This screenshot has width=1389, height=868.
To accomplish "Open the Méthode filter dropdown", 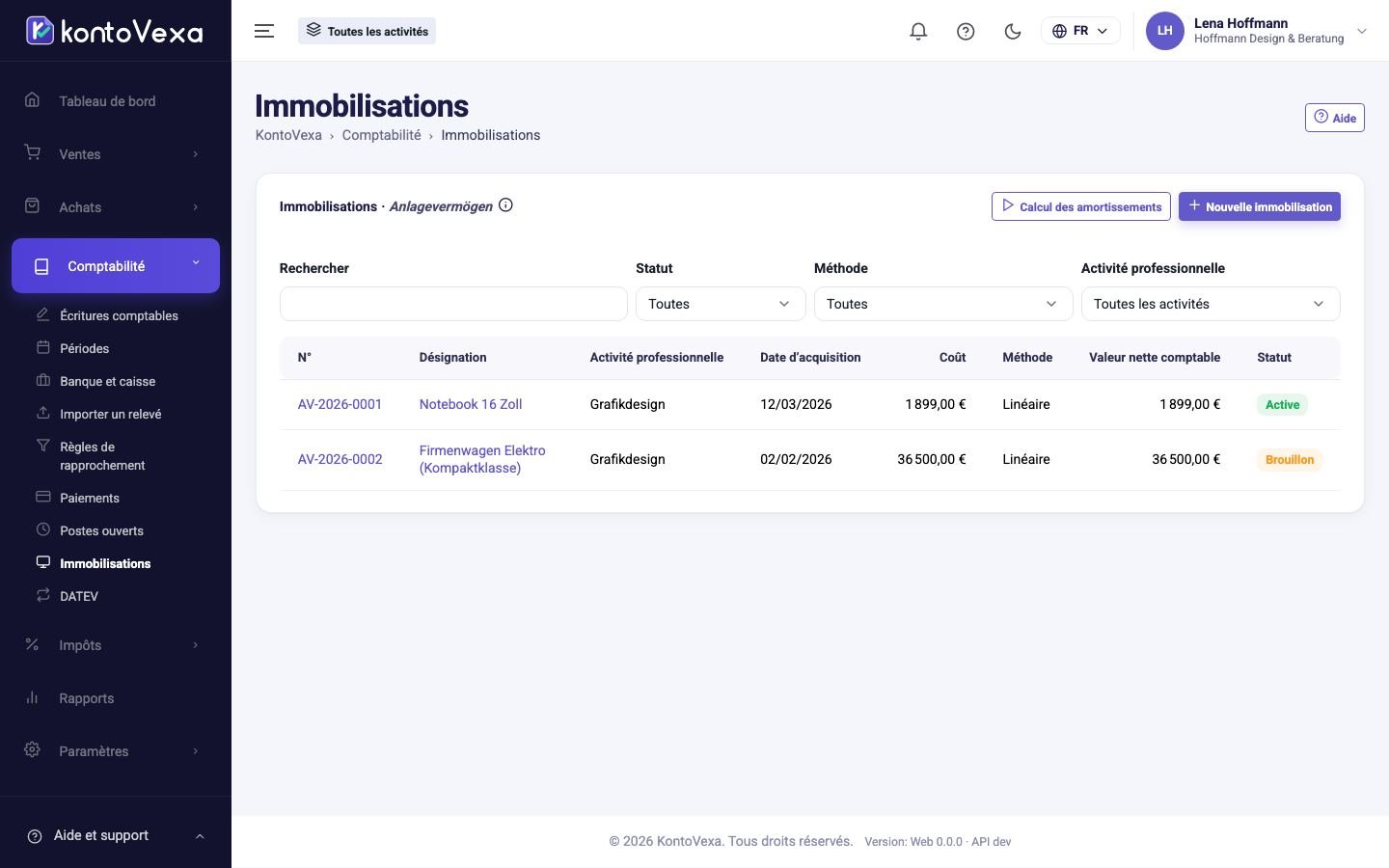I will (x=943, y=304).
